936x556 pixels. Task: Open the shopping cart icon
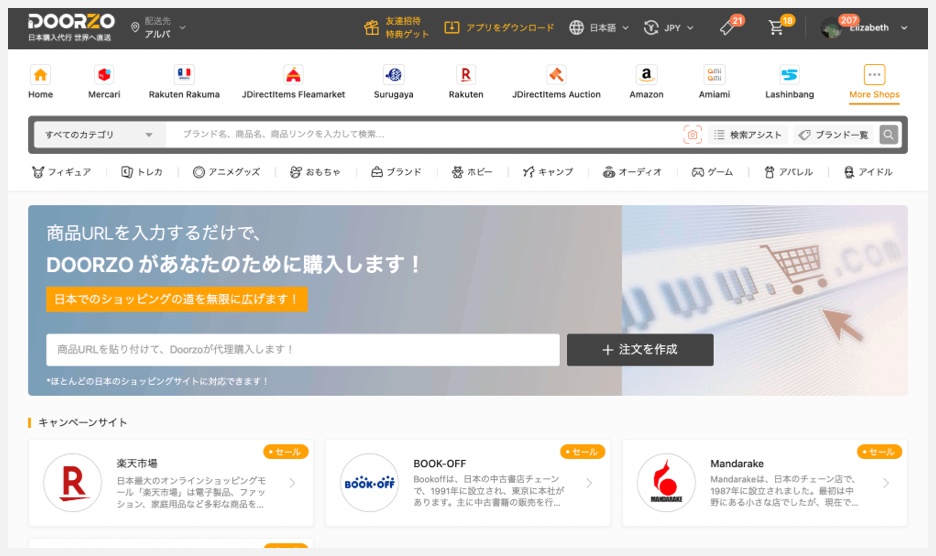776,27
